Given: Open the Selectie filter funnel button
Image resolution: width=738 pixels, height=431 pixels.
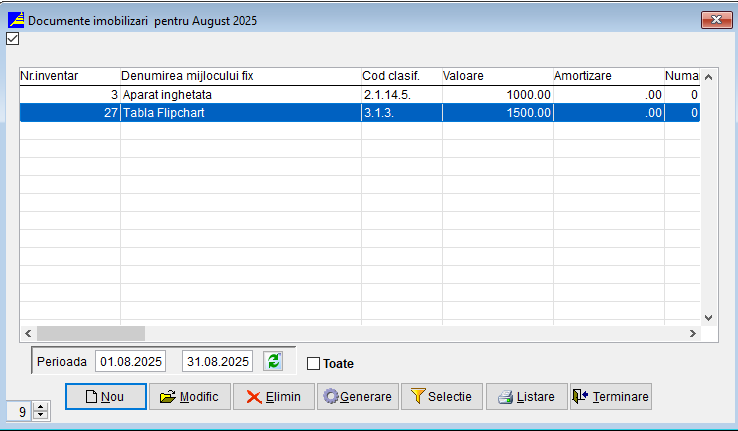Looking at the screenshot, I should (441, 397).
